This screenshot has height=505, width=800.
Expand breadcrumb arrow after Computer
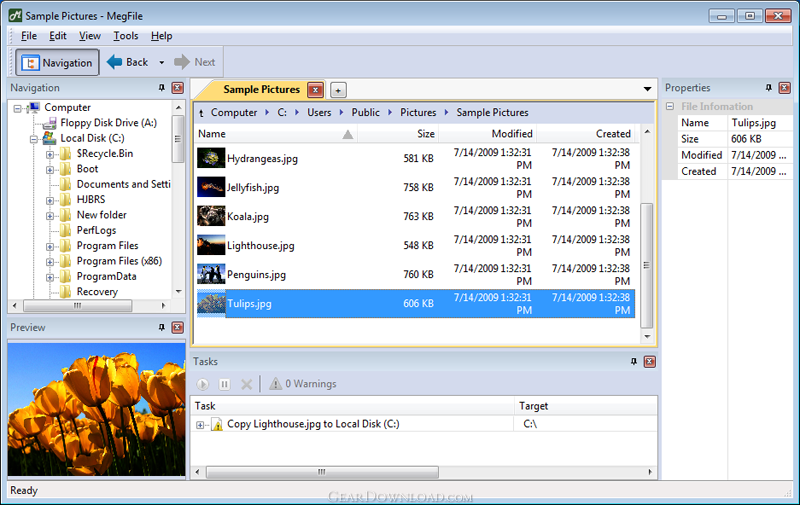coord(267,112)
